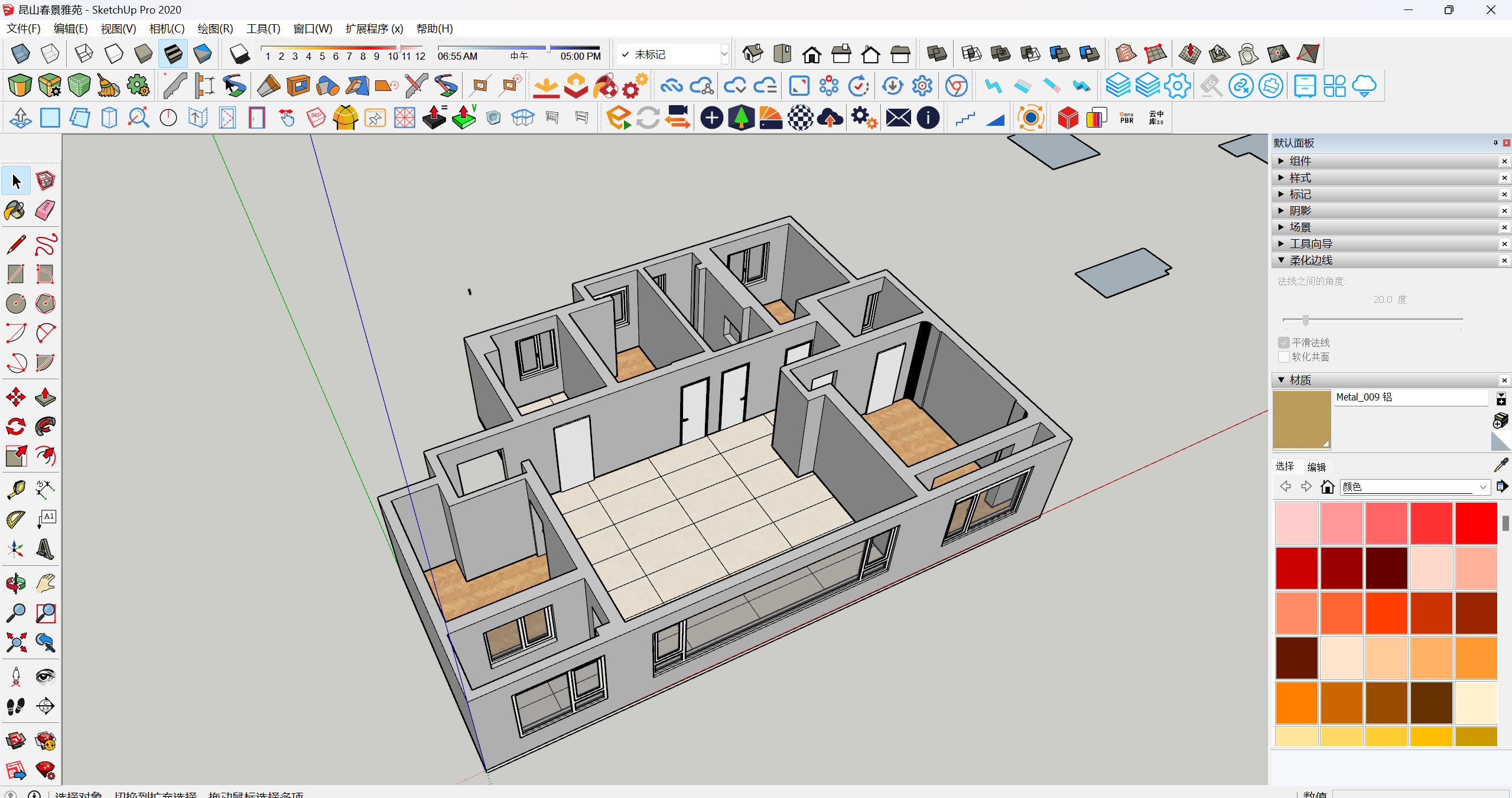1512x798 pixels.
Task: Pick the eyedropper sample paint icon
Action: tap(1501, 465)
